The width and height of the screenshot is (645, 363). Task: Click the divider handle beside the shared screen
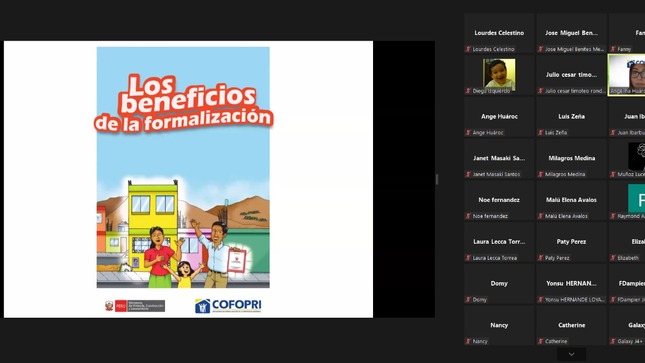[x=437, y=179]
